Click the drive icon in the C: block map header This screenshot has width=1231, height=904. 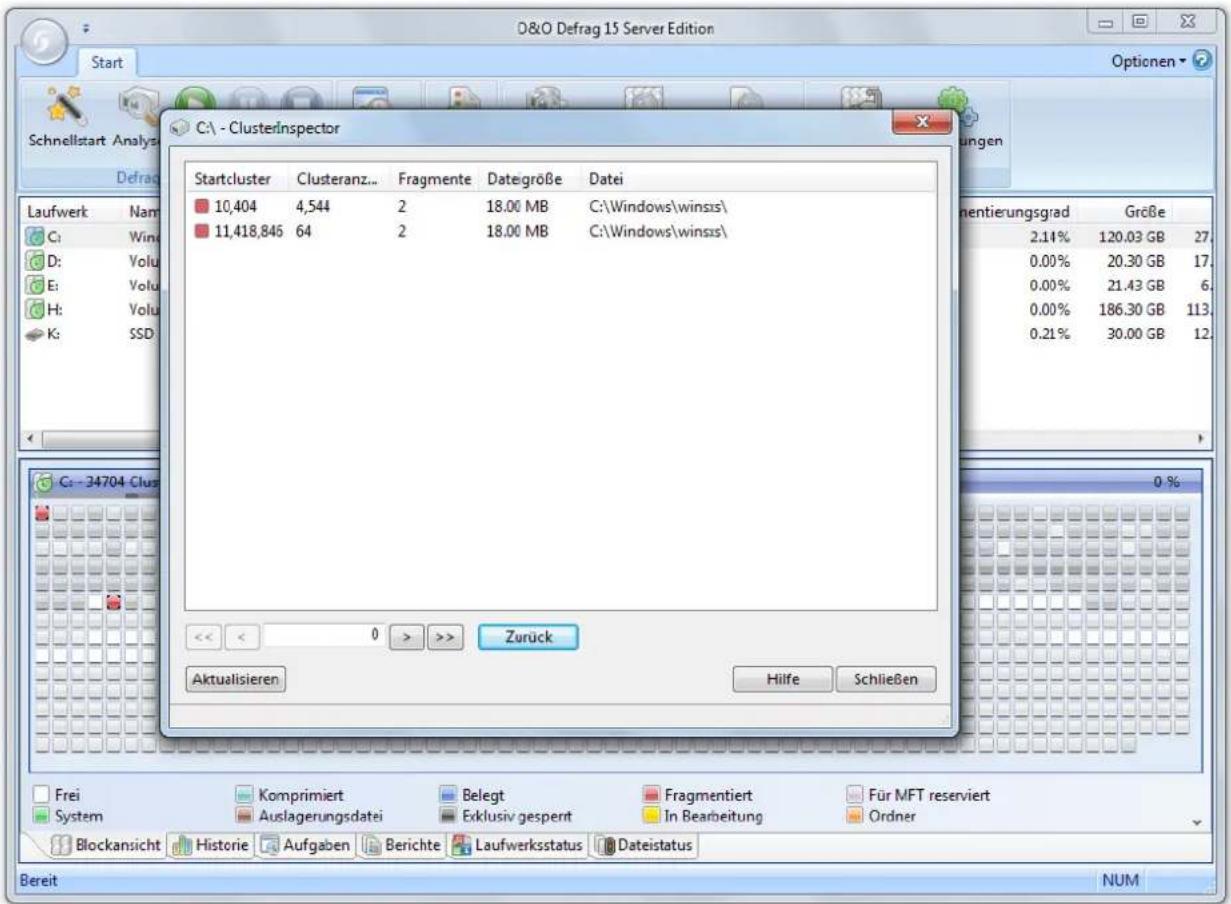tap(44, 481)
